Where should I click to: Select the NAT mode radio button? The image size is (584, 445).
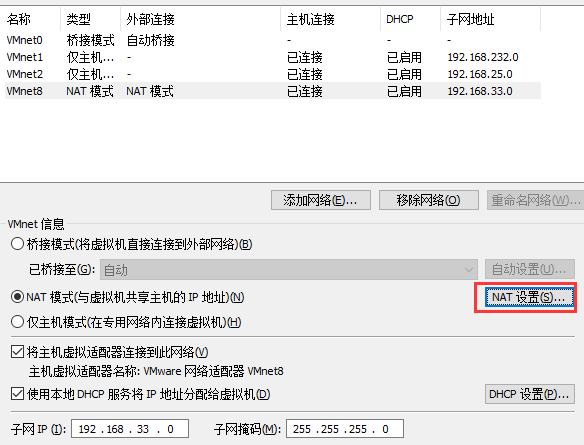click(17, 297)
